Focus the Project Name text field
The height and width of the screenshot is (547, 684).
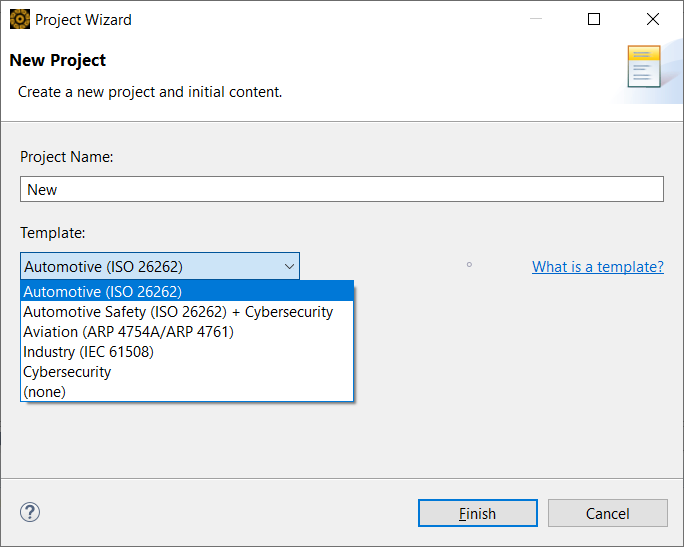click(342, 189)
